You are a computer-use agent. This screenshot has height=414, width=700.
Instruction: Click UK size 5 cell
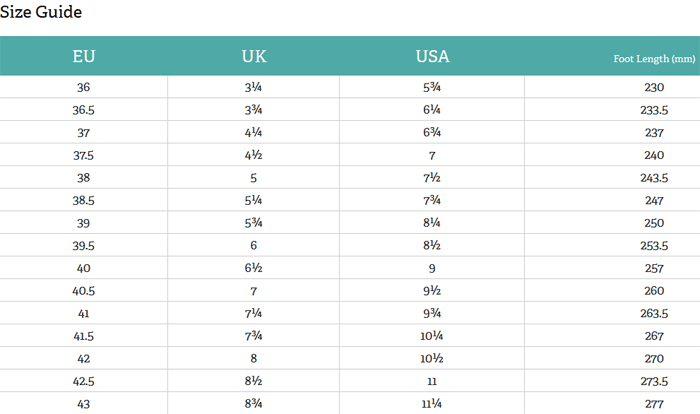tap(254, 177)
